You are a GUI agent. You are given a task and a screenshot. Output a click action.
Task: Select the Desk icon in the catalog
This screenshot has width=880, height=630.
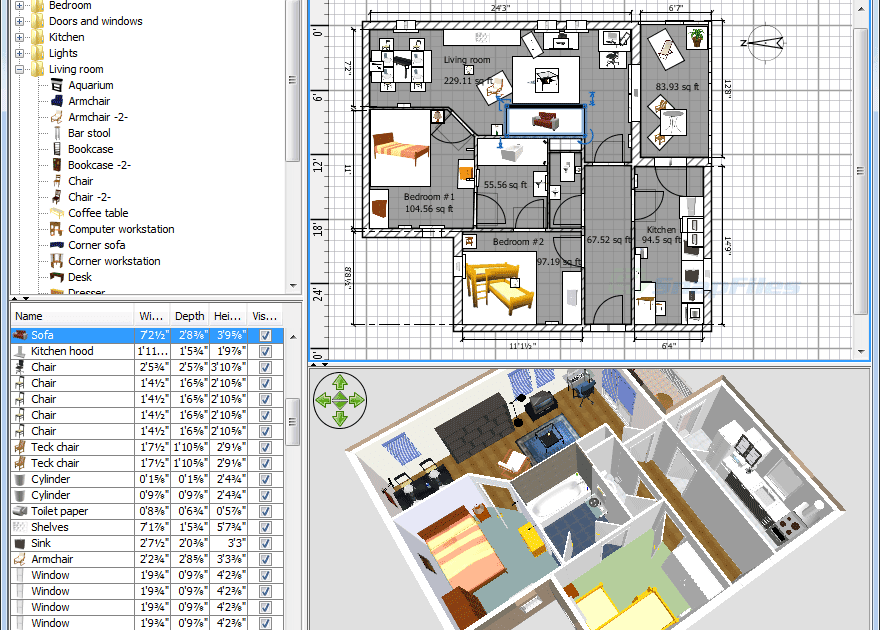coord(56,277)
